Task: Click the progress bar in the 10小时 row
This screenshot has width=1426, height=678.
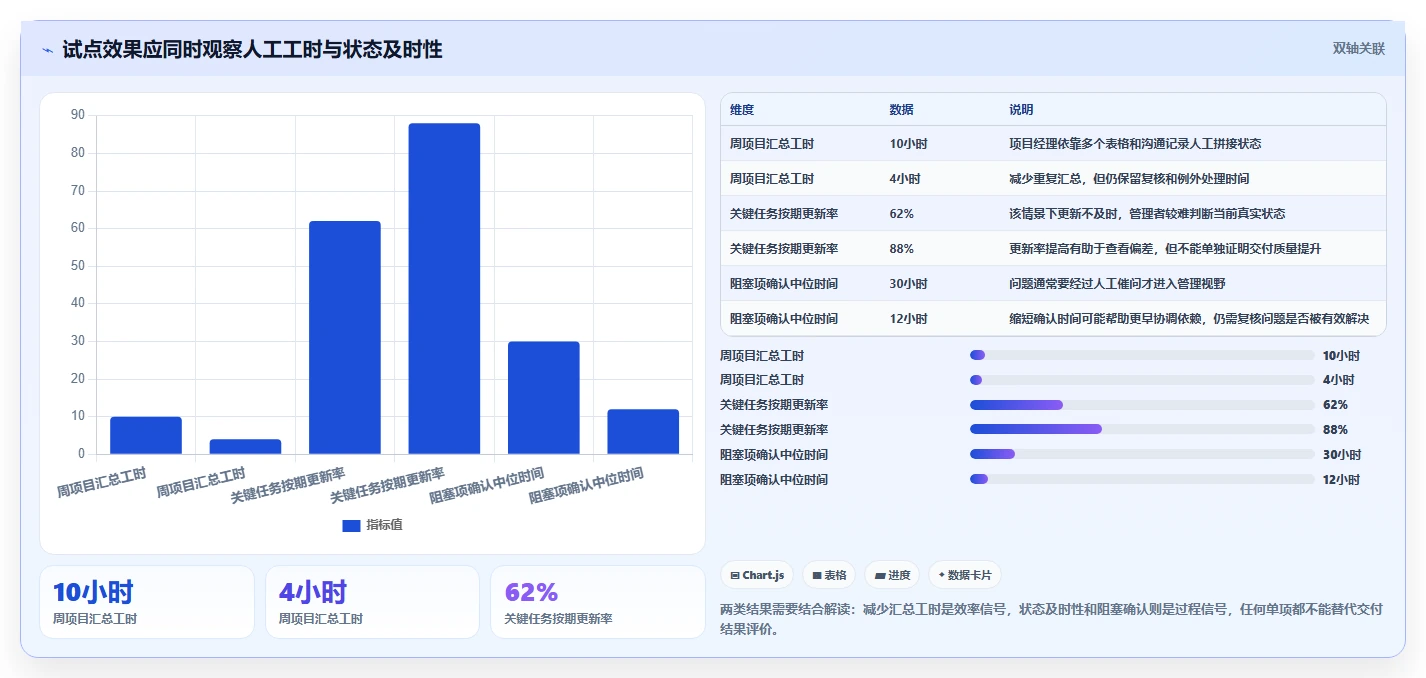Action: [1142, 355]
